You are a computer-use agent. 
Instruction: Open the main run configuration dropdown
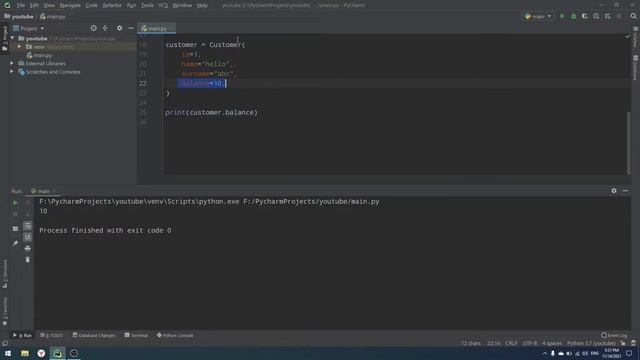tap(538, 16)
